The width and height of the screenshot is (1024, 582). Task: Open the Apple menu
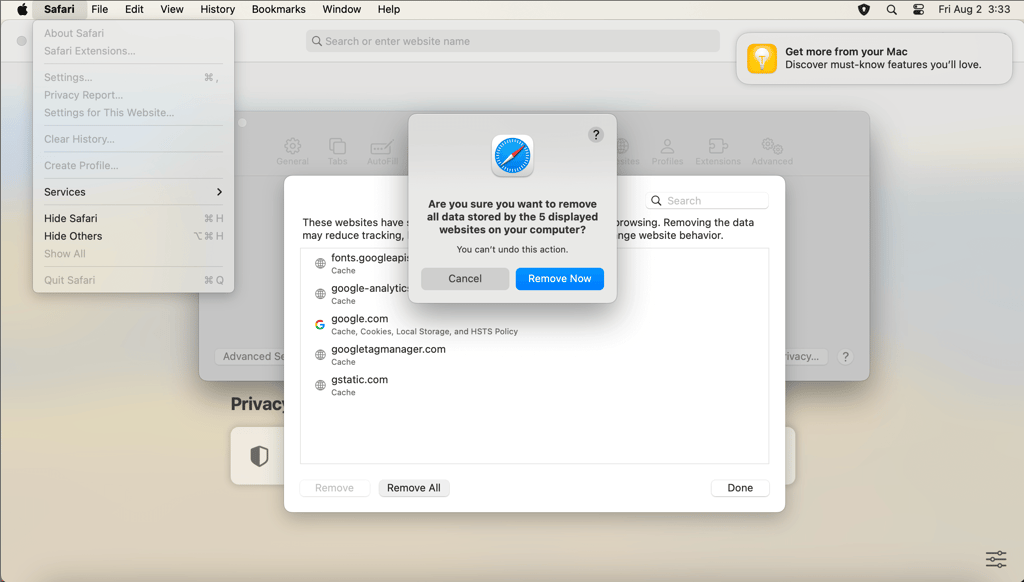(22, 9)
